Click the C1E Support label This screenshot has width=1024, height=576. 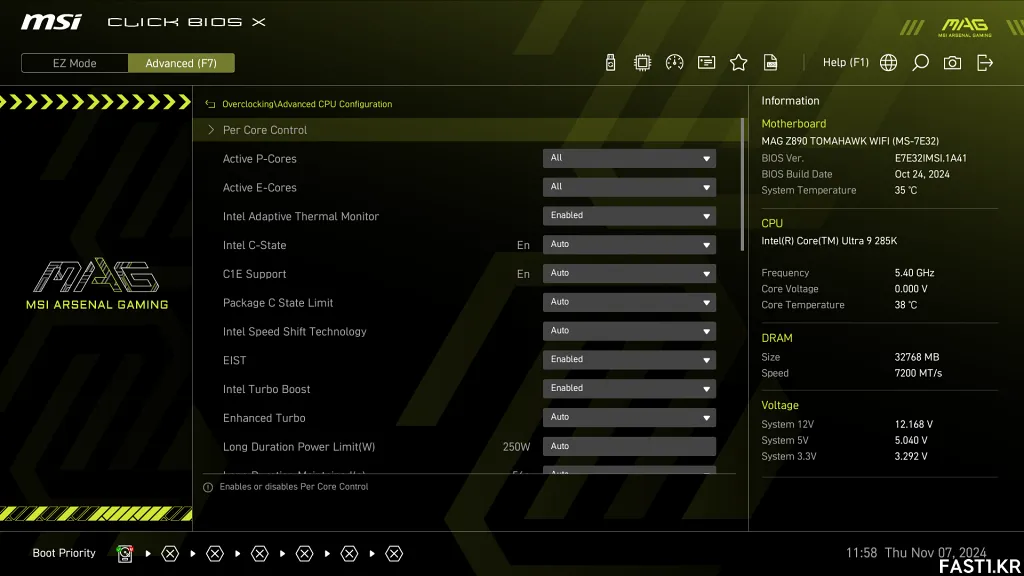pyautogui.click(x=254, y=274)
